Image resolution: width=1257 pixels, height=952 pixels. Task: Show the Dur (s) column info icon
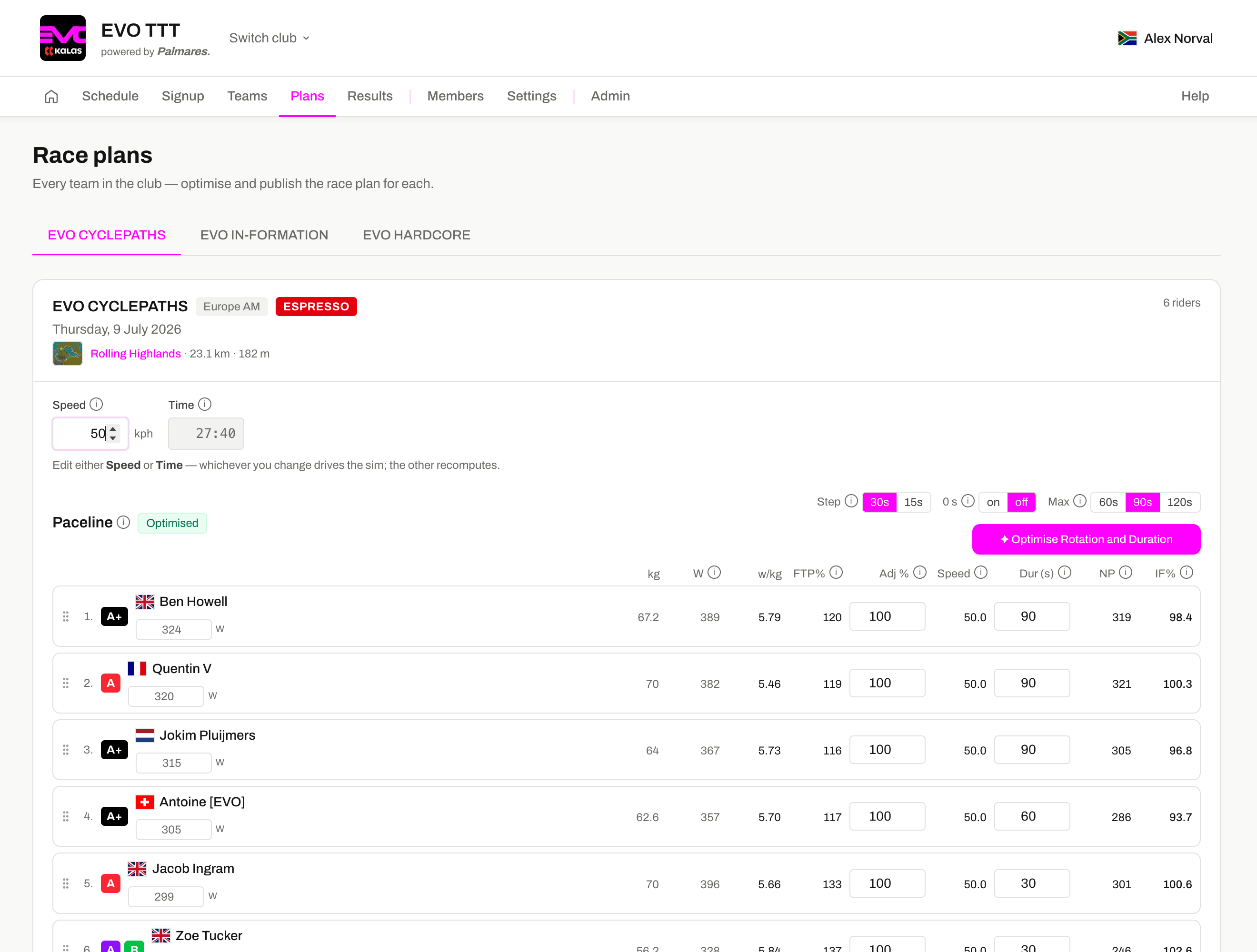pos(1065,572)
